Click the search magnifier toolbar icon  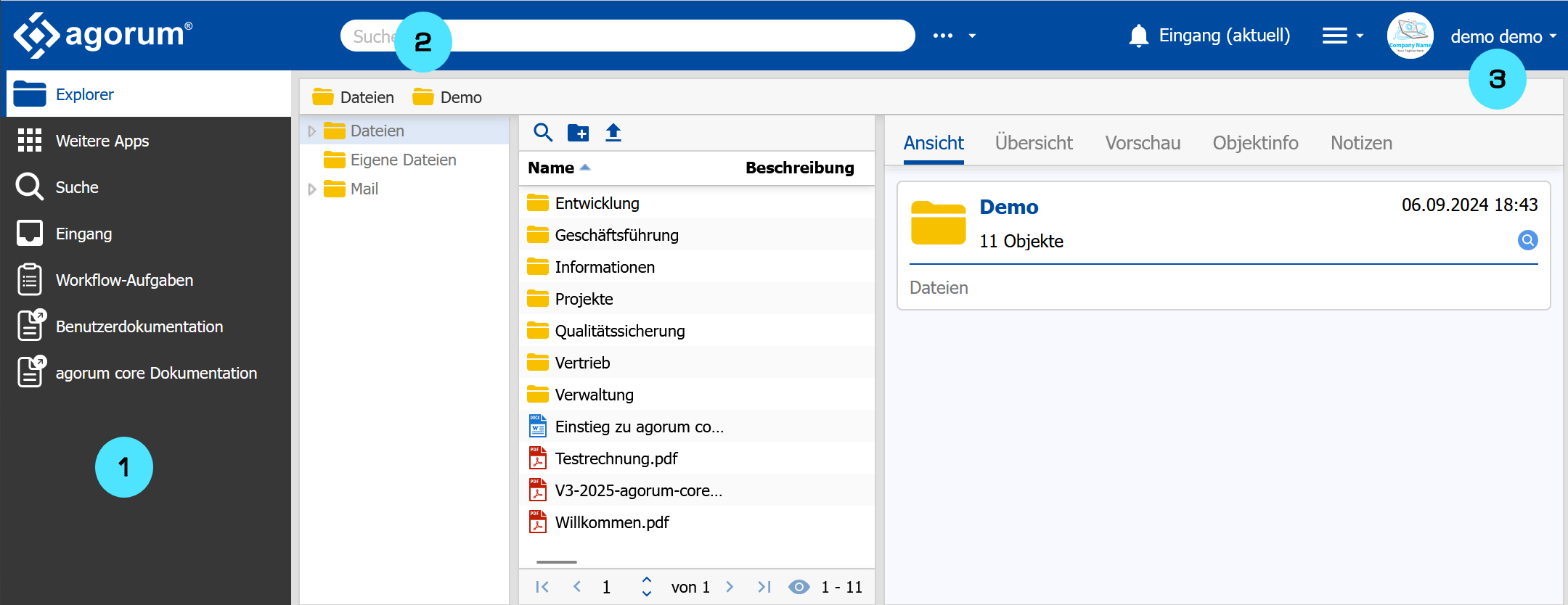(x=543, y=132)
